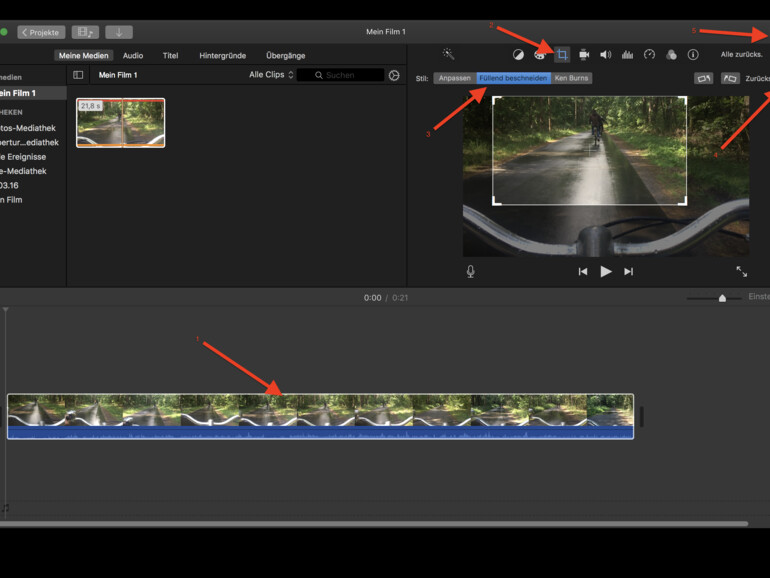
Task: Select the Crop tool icon
Action: click(562, 55)
